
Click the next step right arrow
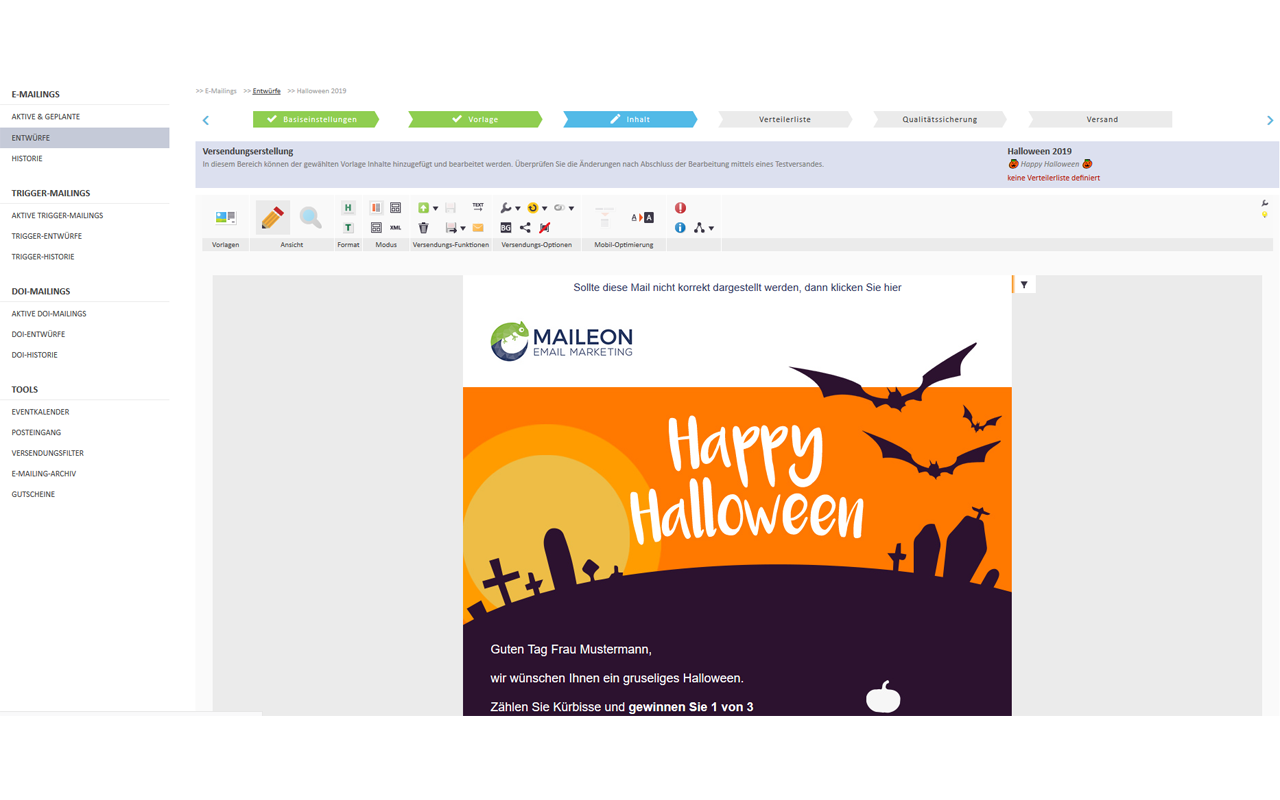tap(1270, 120)
